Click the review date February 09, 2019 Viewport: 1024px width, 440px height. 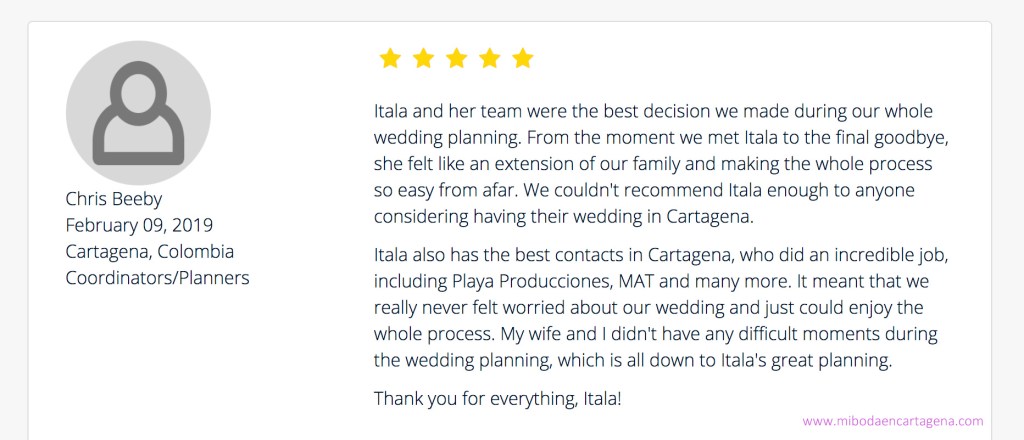pos(139,225)
